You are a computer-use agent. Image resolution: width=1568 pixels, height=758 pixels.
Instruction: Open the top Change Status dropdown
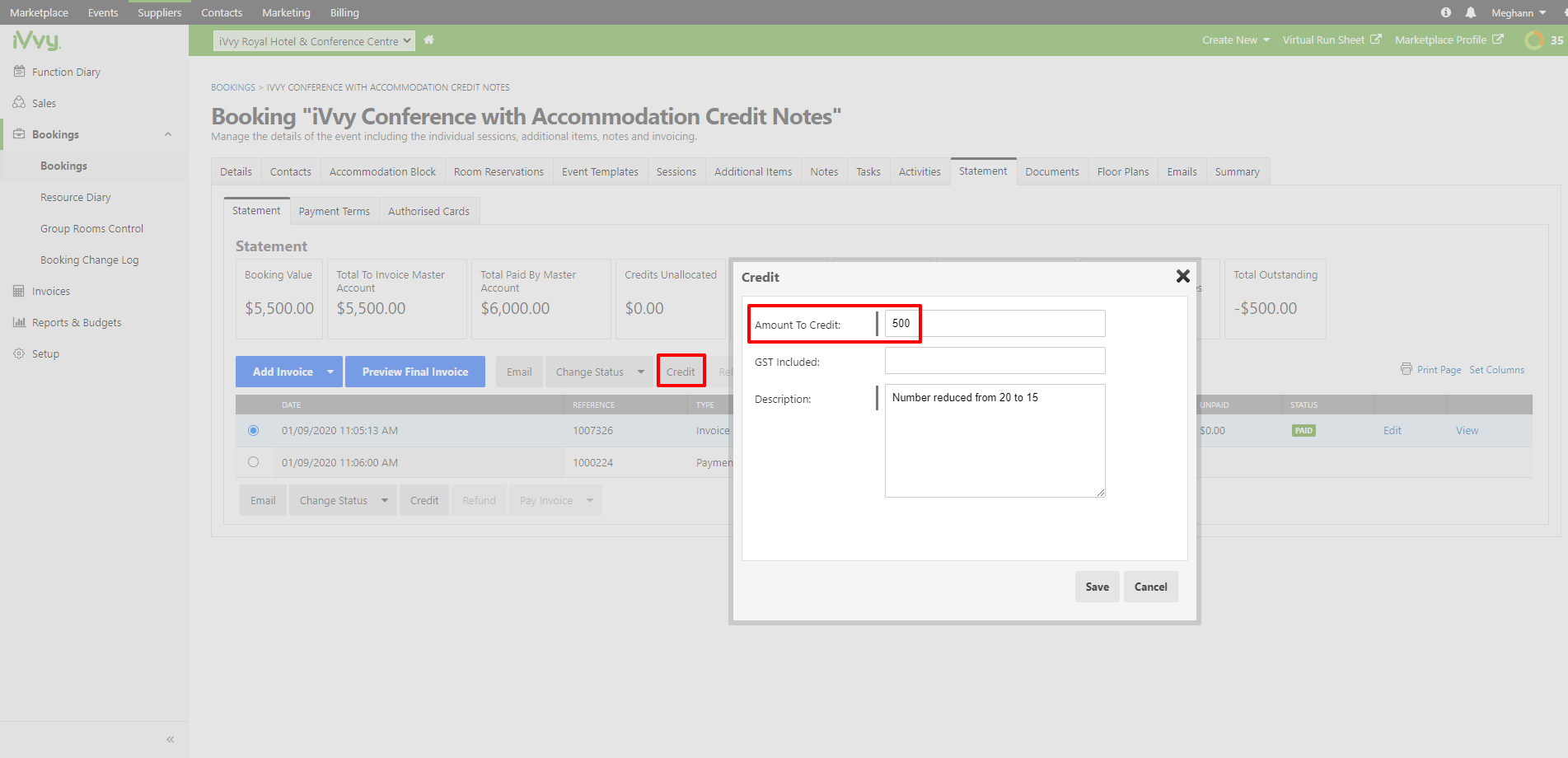pos(599,372)
